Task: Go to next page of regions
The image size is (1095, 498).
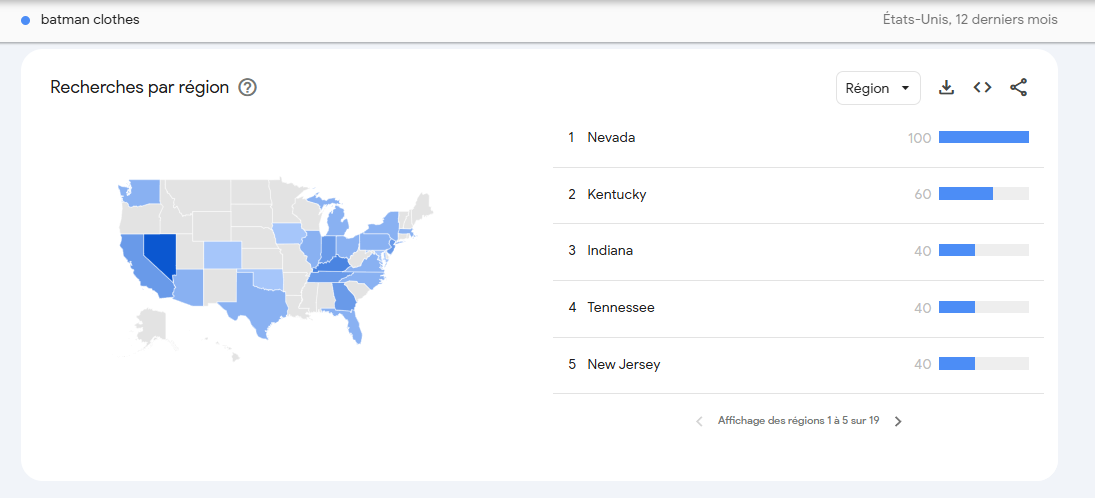Action: tap(898, 422)
